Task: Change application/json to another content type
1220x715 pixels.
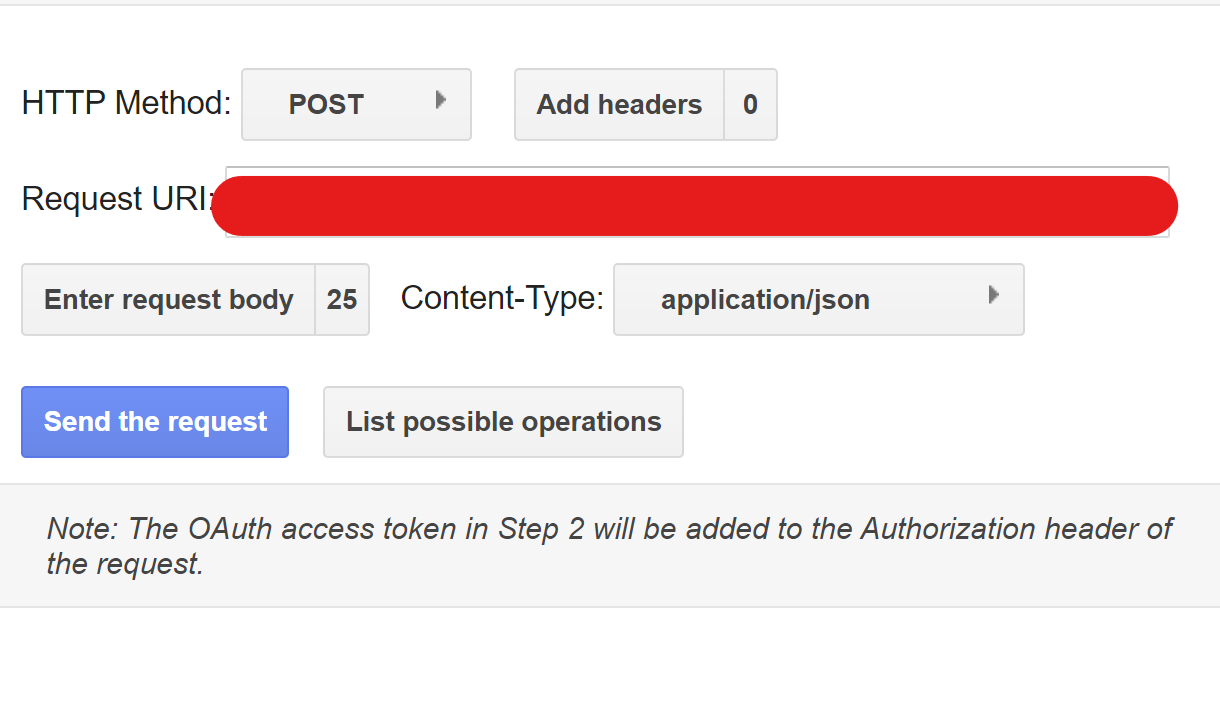Action: click(x=818, y=299)
